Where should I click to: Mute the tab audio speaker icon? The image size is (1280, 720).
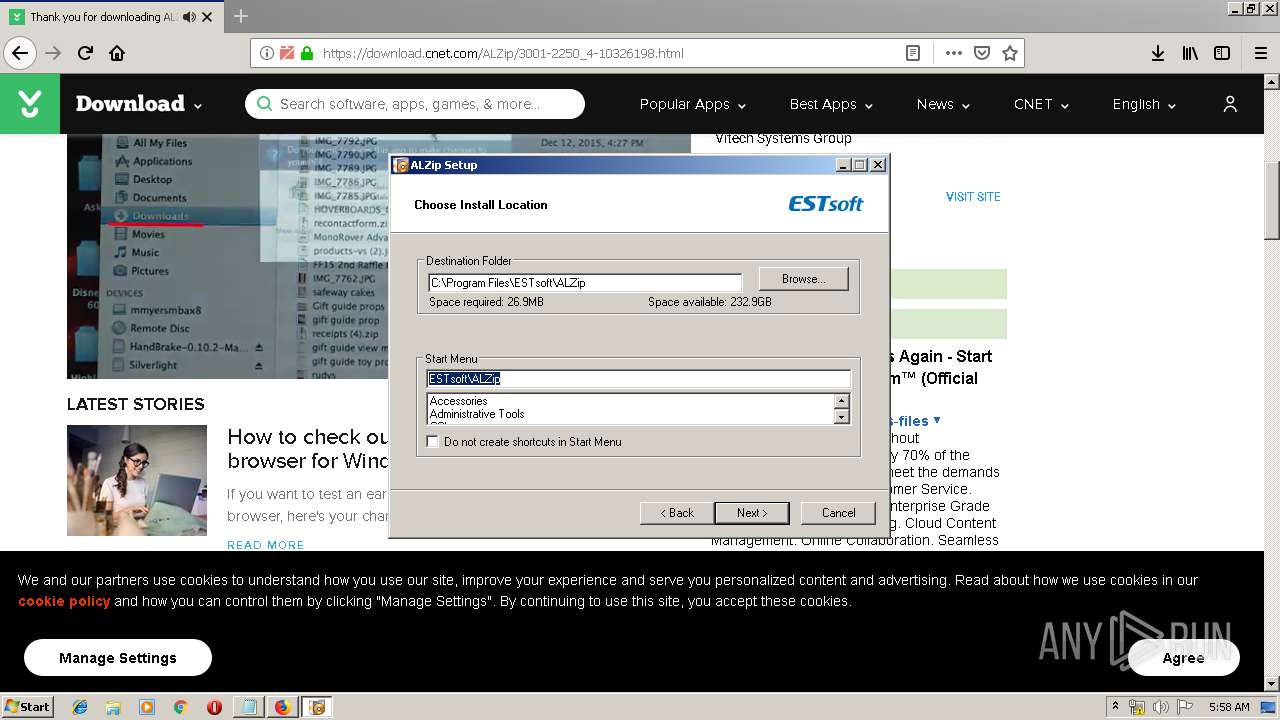189,17
